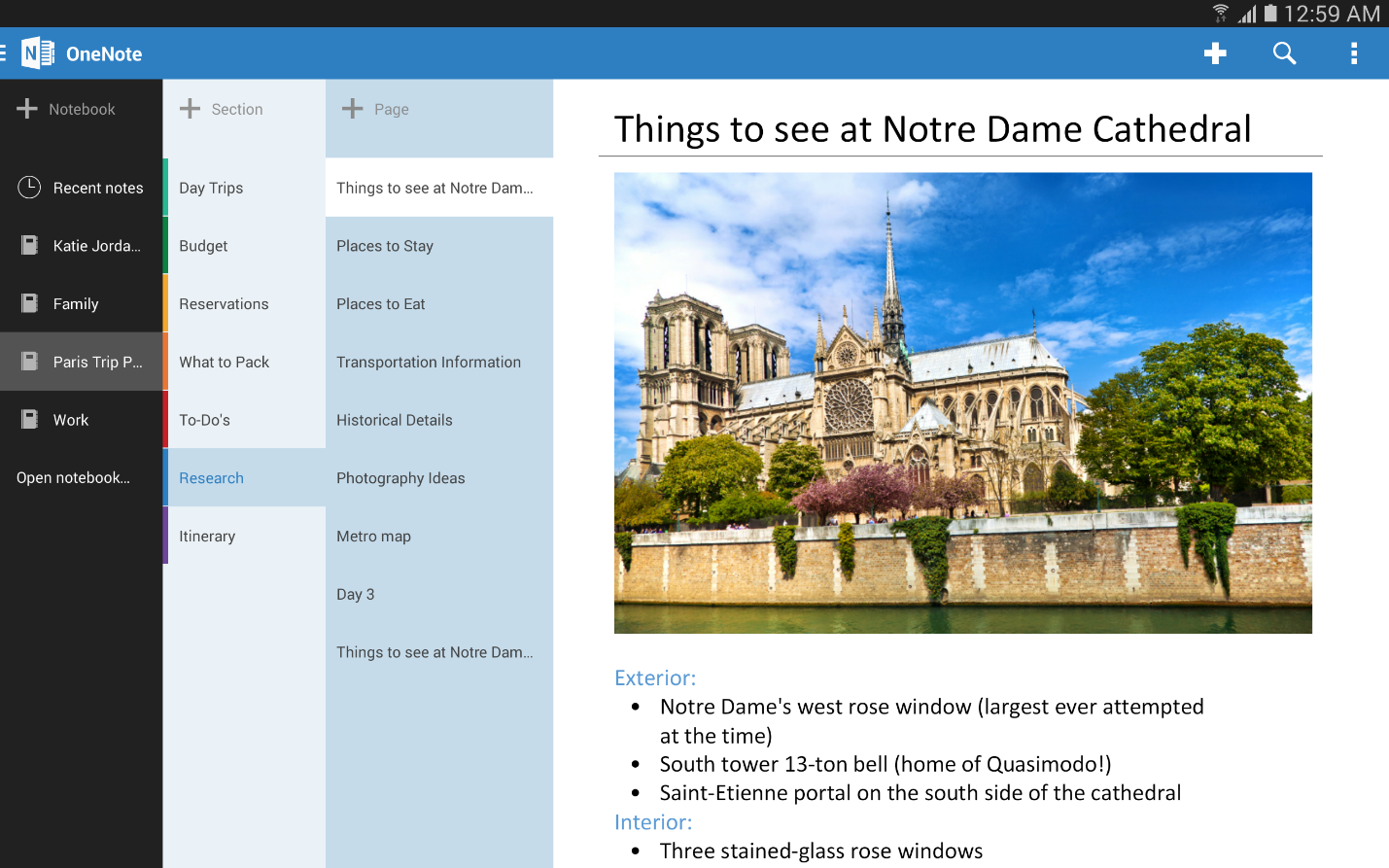The image size is (1389, 868).
Task: Click the OneNote logo icon
Action: point(36,52)
